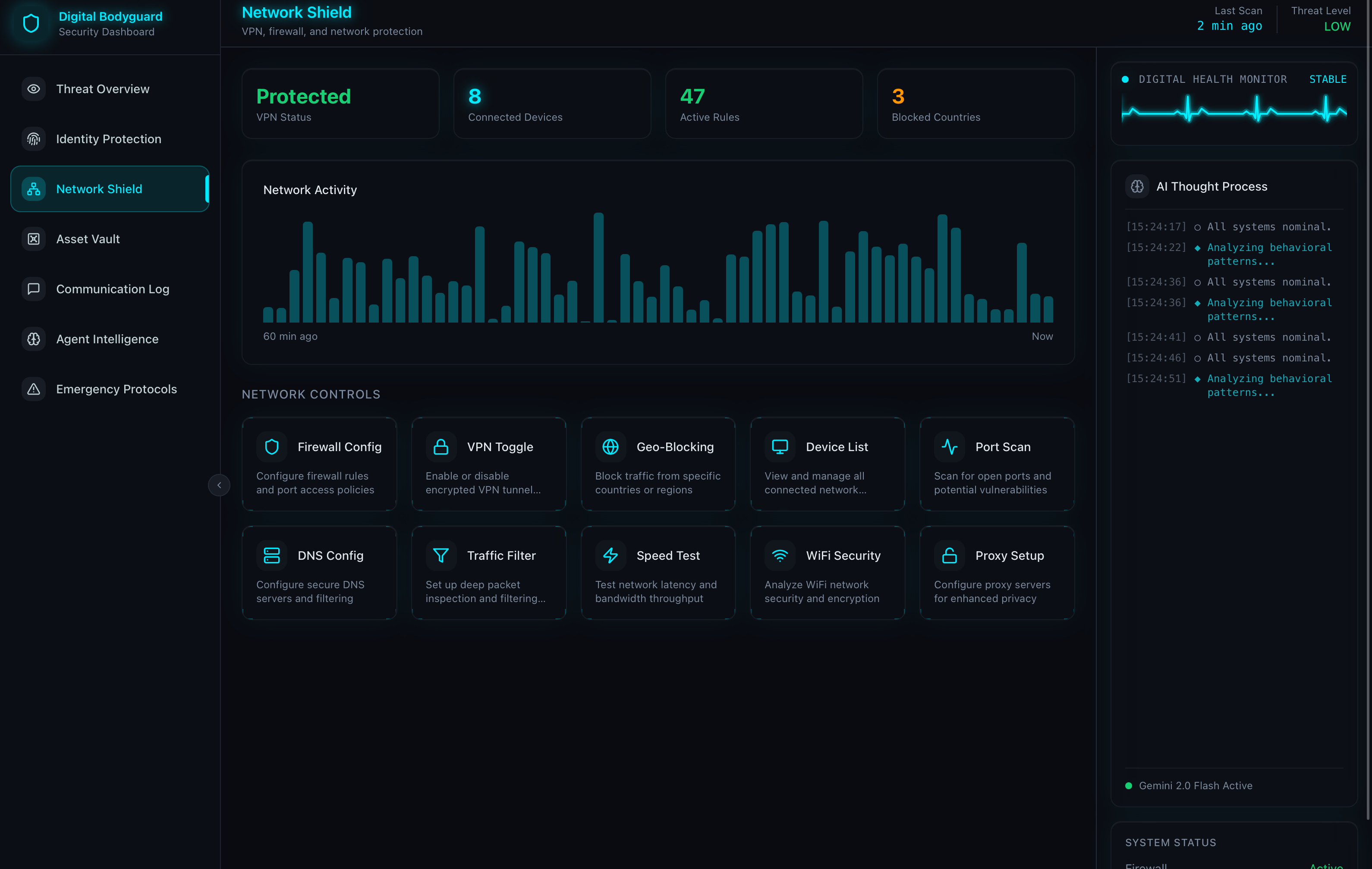Open the DNS Config card
Image resolution: width=1372 pixels, height=869 pixels.
[319, 573]
